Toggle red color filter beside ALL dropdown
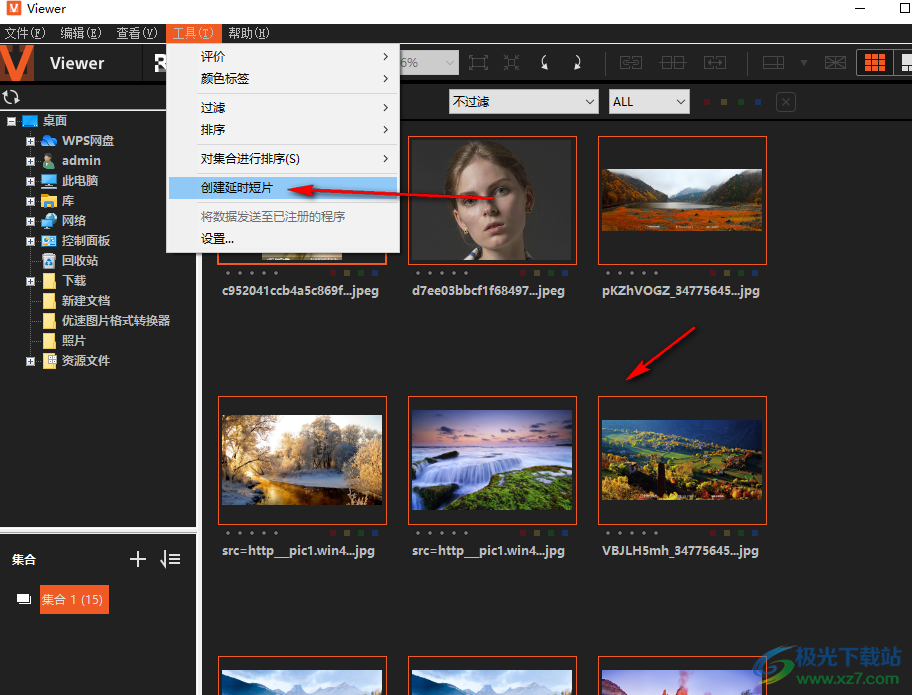The width and height of the screenshot is (912, 695). (707, 102)
